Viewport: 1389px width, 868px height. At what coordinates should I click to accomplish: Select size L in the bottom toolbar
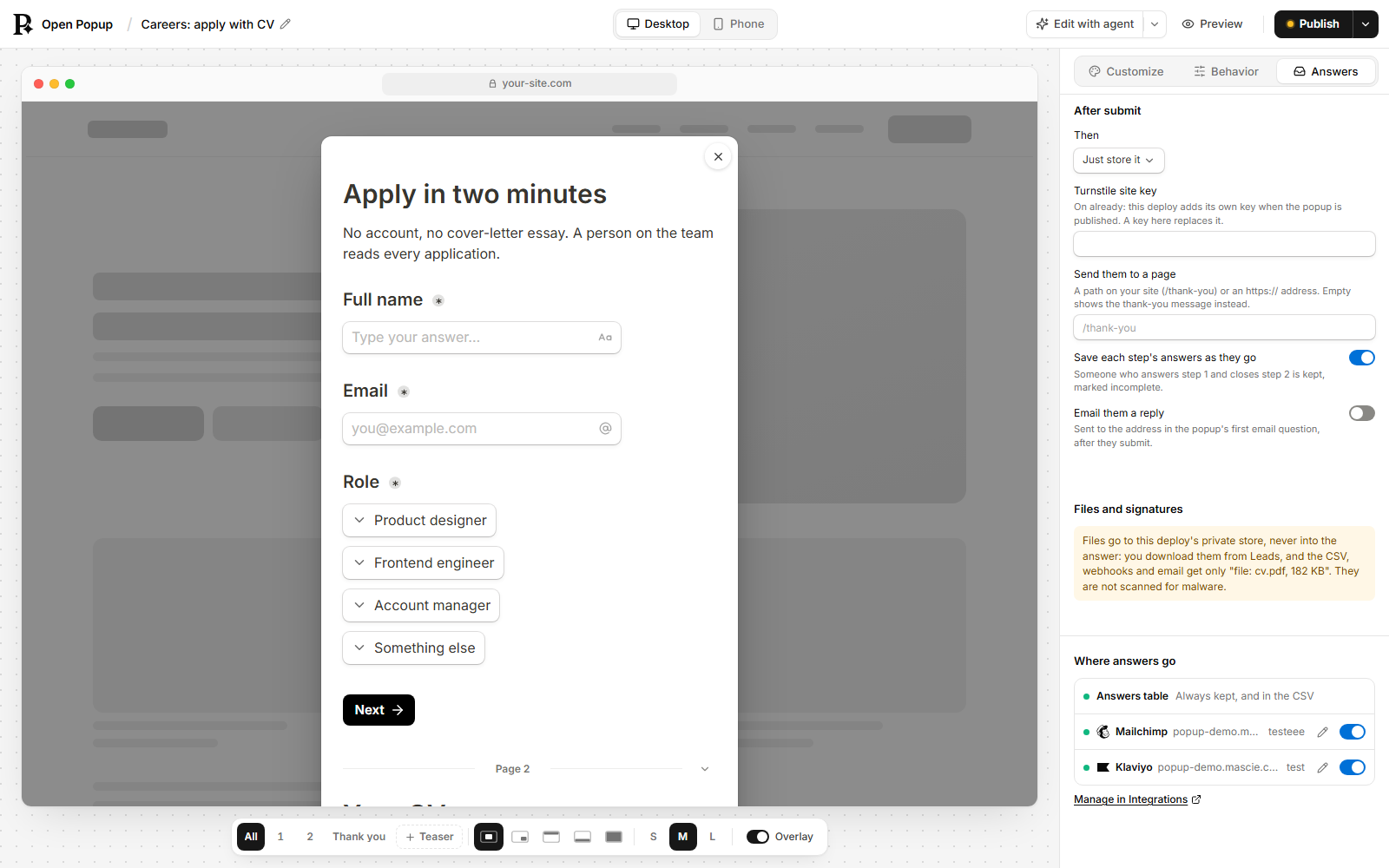[713, 837]
